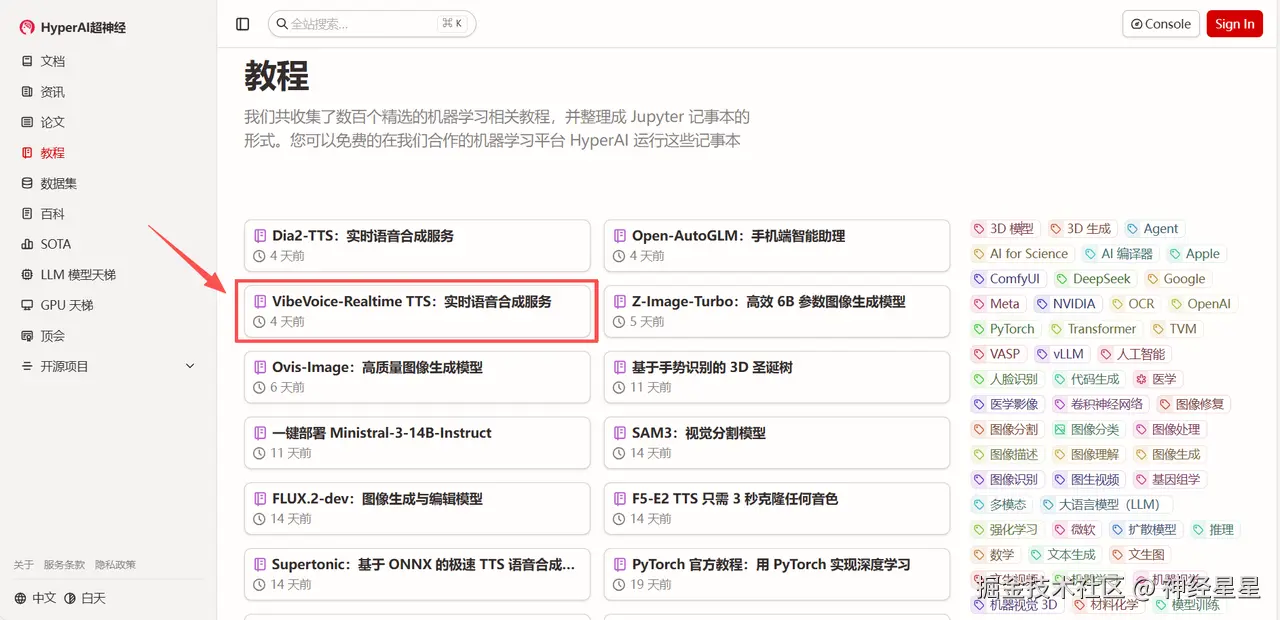Viewport: 1280px width, 620px height.
Task: Open 基于手势识别的 3D 圣诞树 tutorial
Action: [x=777, y=377]
